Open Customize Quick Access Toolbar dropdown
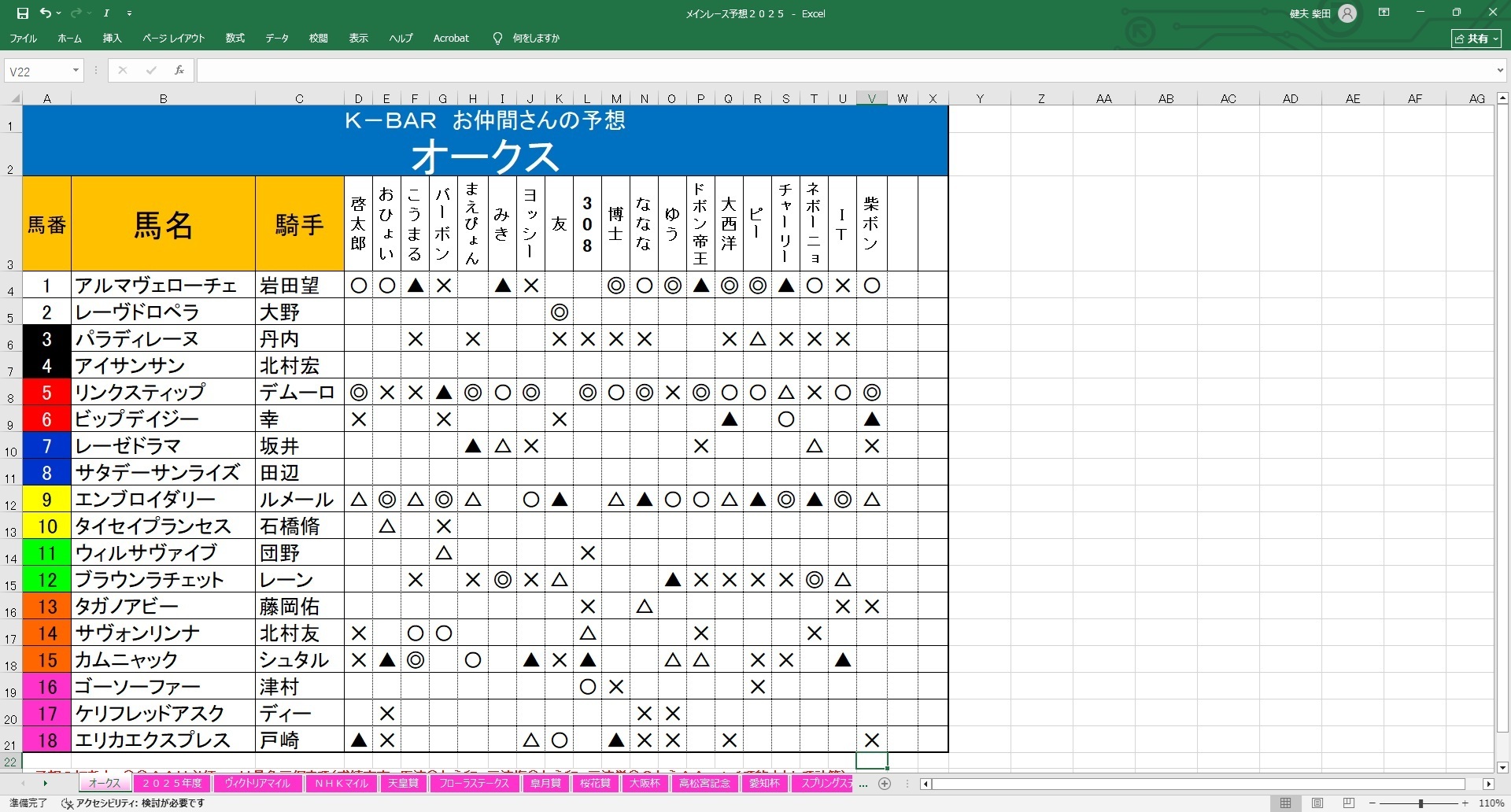The height and width of the screenshot is (812, 1511). tap(129, 13)
